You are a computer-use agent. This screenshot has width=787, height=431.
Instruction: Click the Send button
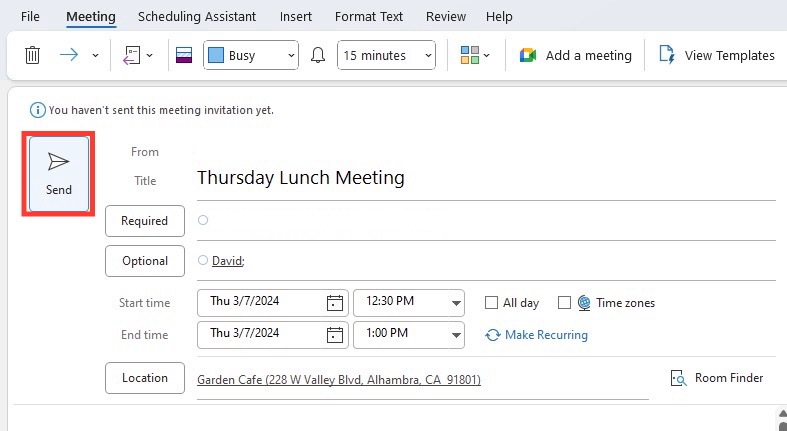(59, 174)
